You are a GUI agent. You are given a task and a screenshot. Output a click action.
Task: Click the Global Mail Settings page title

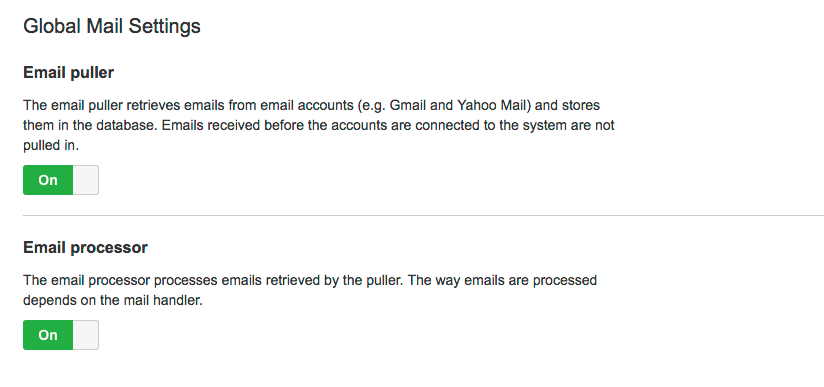112,26
